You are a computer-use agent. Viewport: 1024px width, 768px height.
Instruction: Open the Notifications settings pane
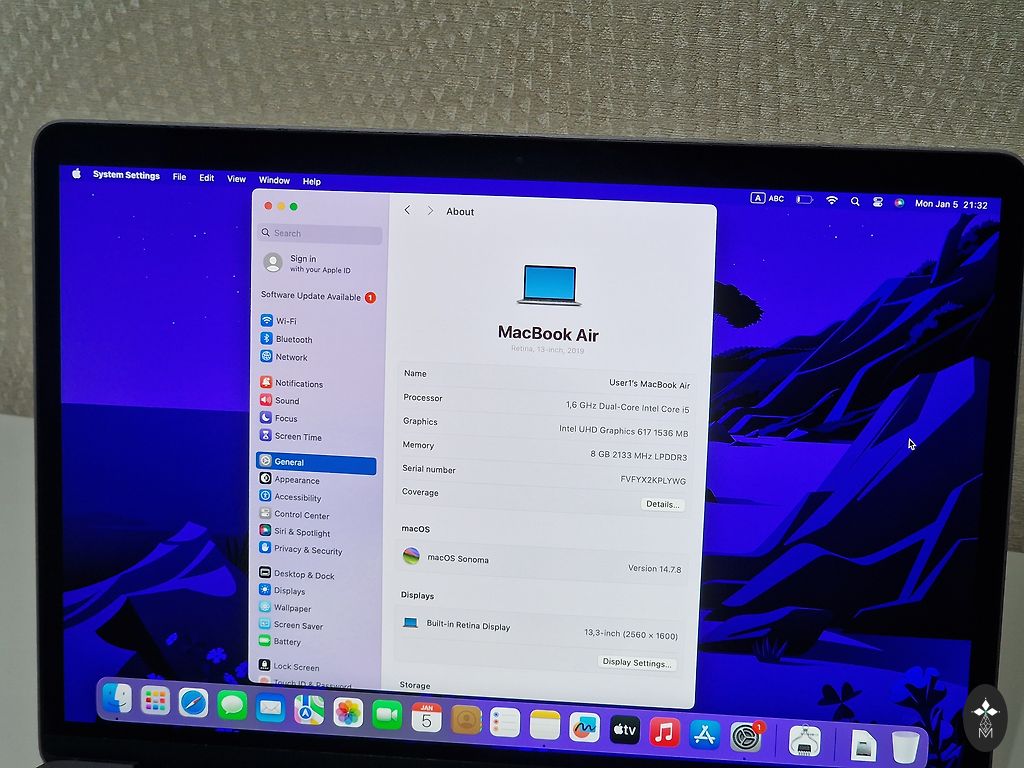point(298,384)
